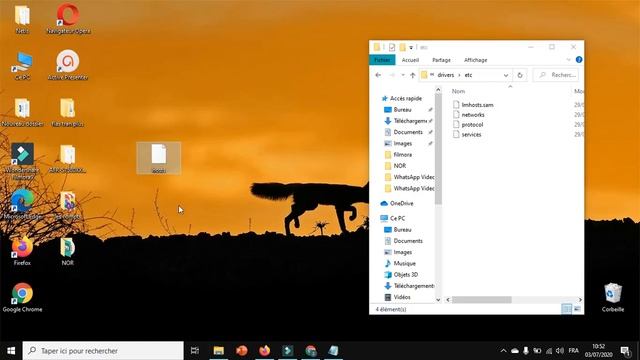Go back in File Explorer
Image resolution: width=640 pixels, height=360 pixels.
point(378,75)
